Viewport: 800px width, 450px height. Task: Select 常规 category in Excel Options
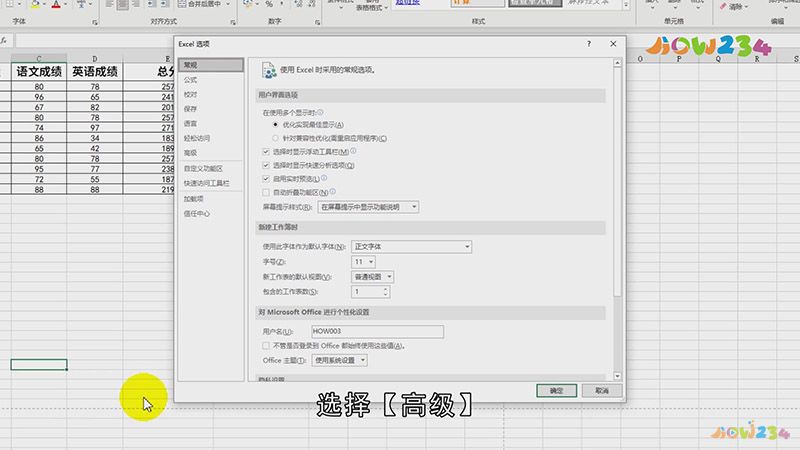tap(211, 65)
